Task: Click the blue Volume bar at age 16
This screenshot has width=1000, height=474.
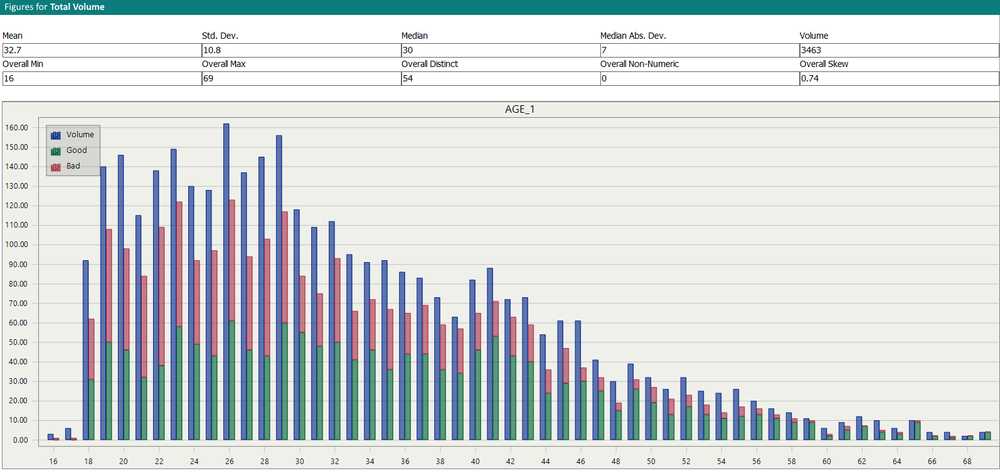Action: click(x=50, y=436)
